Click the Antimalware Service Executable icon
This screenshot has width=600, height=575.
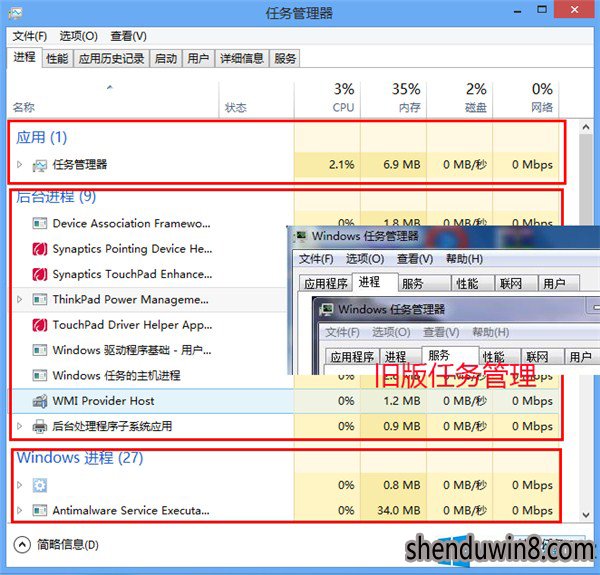tap(40, 510)
